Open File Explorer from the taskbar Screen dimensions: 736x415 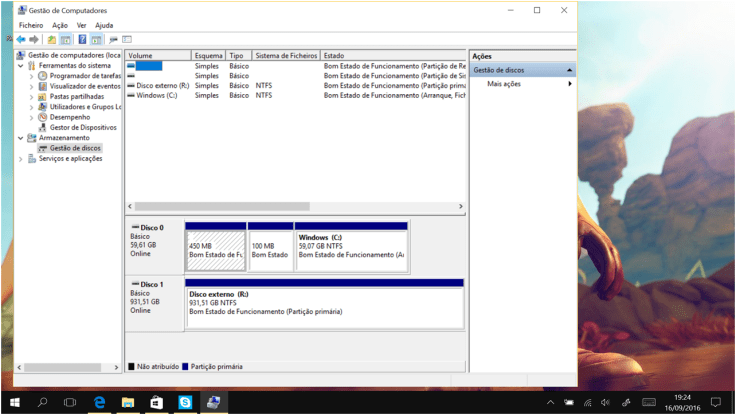pyautogui.click(x=128, y=402)
